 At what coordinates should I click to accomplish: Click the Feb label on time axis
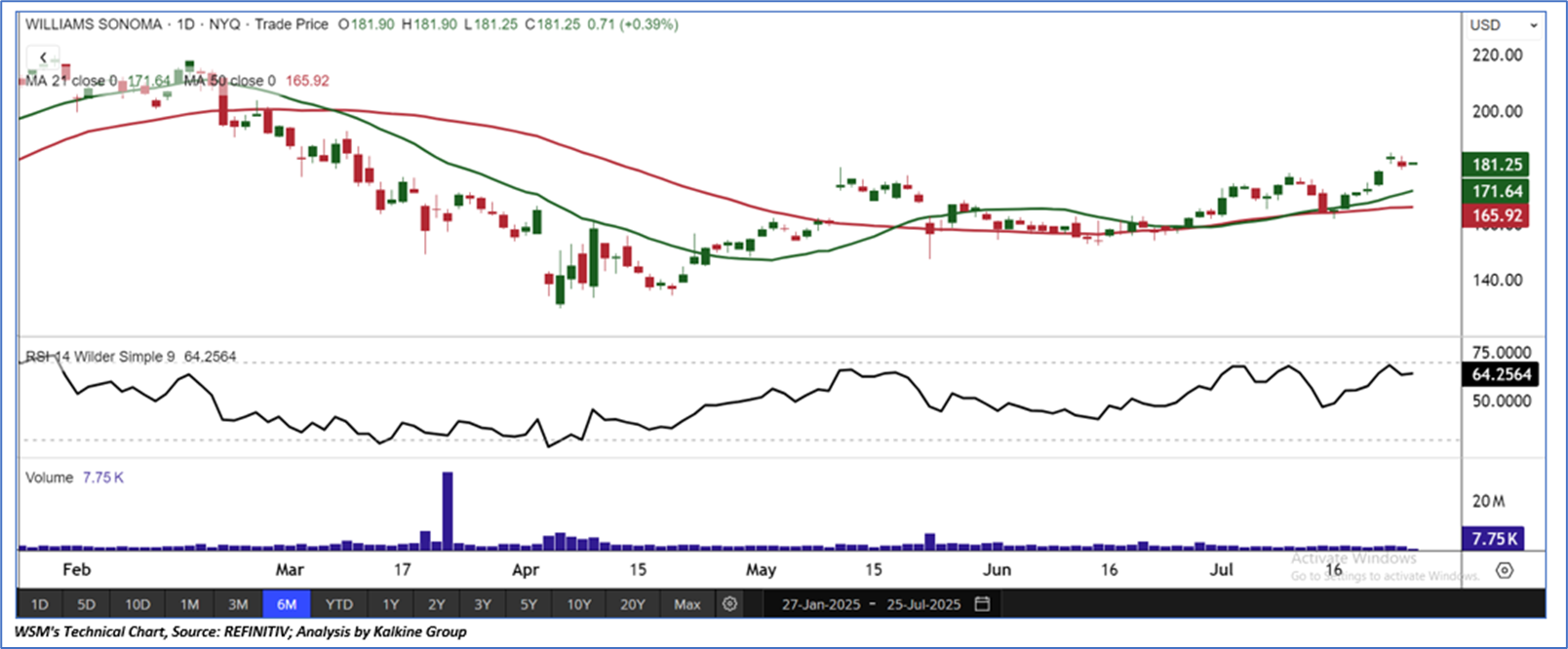coord(76,570)
